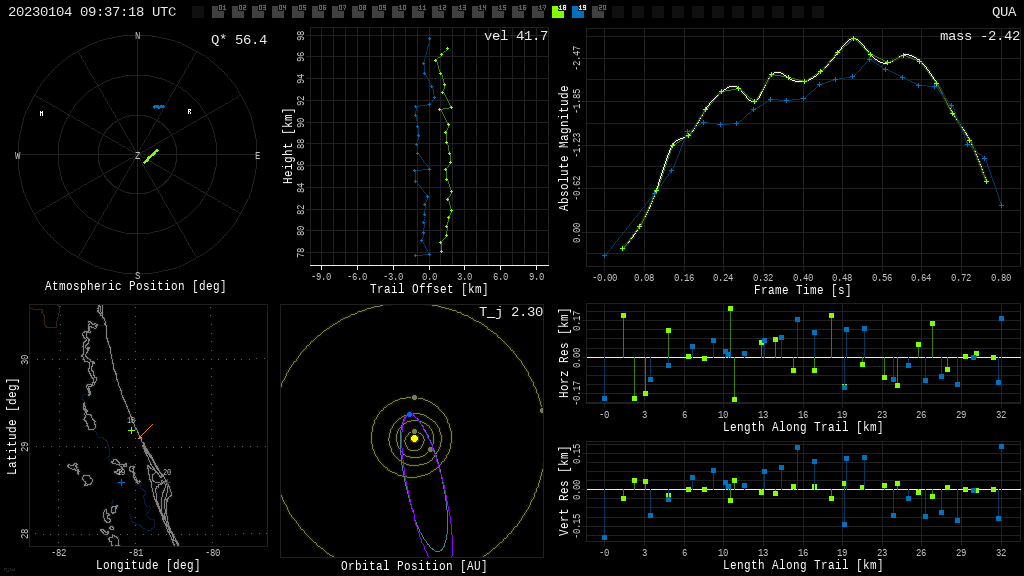
Task: Click the vel 41.7 velocity readout
Action: pyautogui.click(x=515, y=36)
